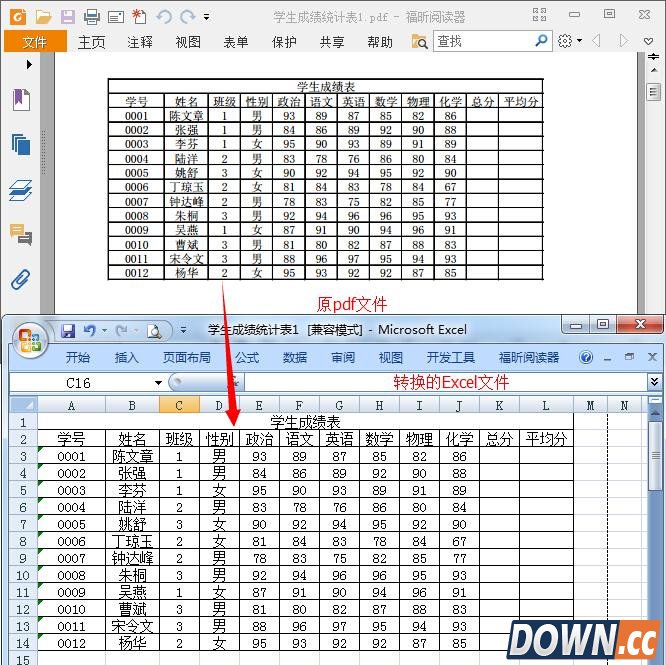Viewport: 666px width, 665px height.
Task: Click the folder search icon before 查找 box
Action: click(419, 42)
